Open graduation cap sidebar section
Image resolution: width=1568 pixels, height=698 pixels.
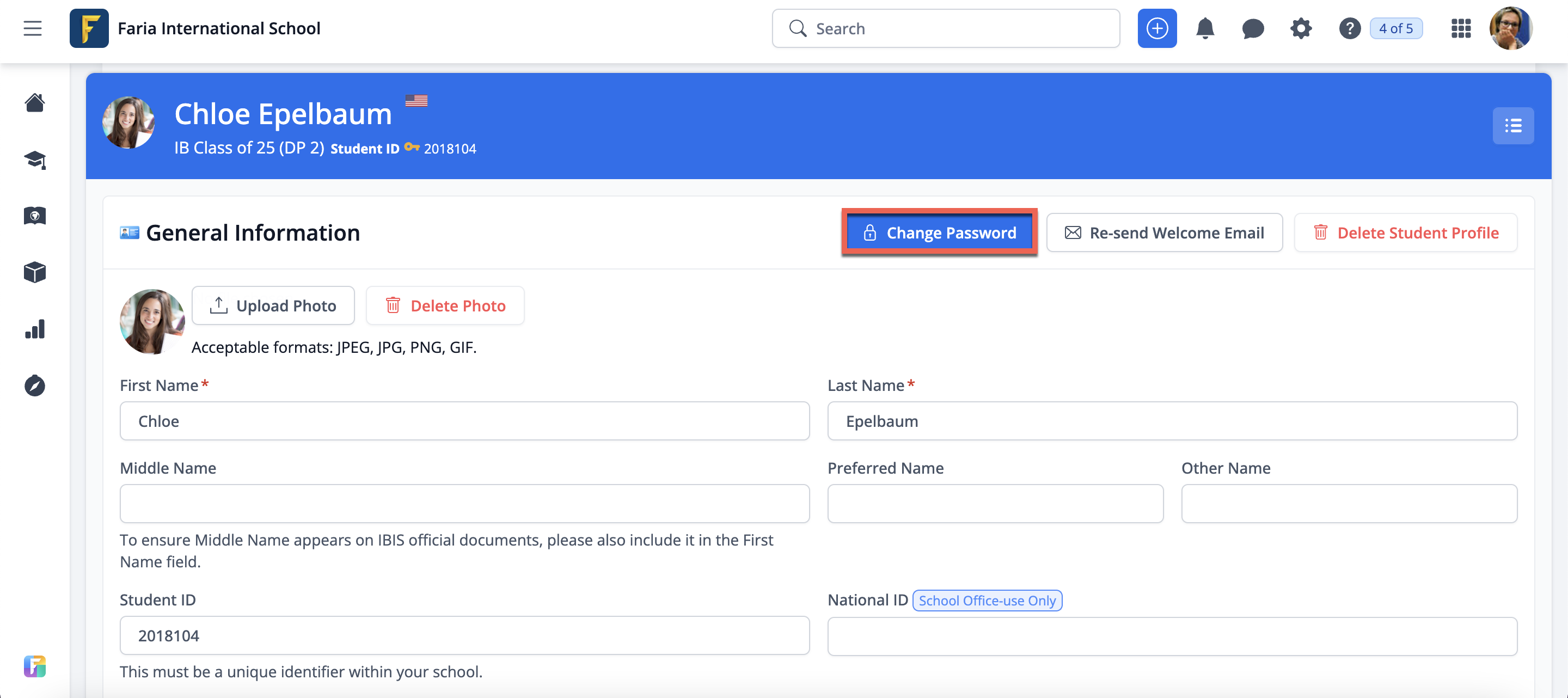[35, 160]
